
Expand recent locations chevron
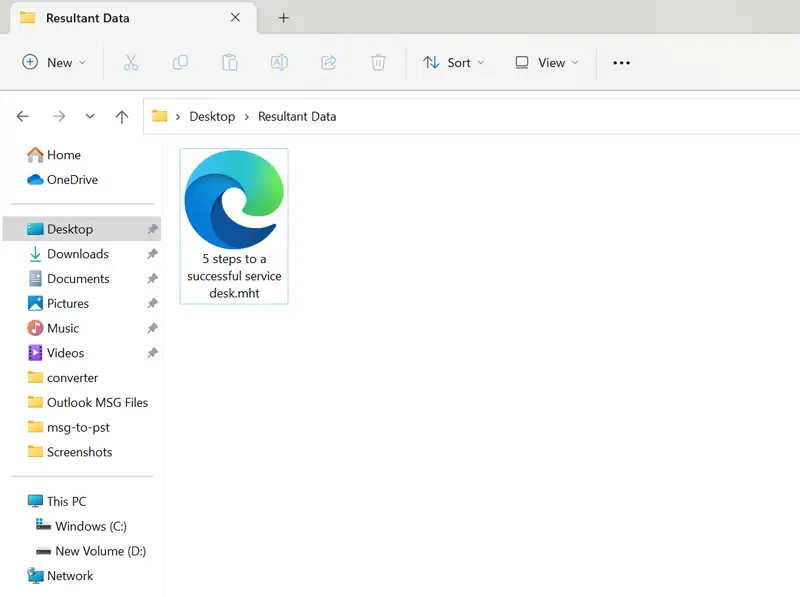point(90,117)
